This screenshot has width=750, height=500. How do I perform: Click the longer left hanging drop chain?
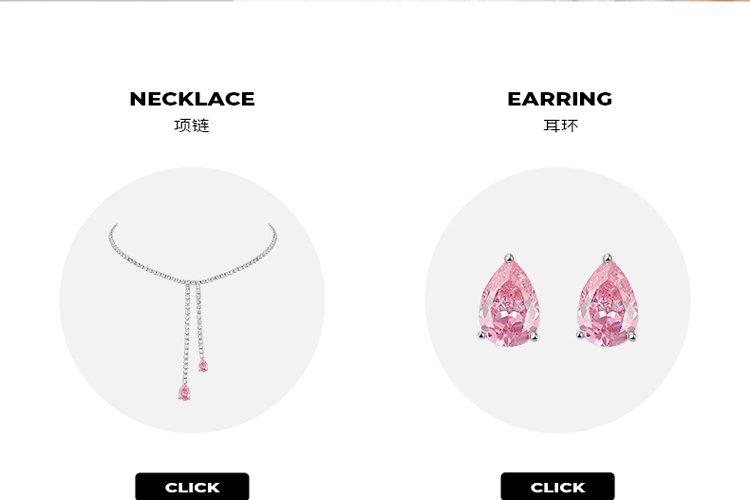(x=186, y=334)
